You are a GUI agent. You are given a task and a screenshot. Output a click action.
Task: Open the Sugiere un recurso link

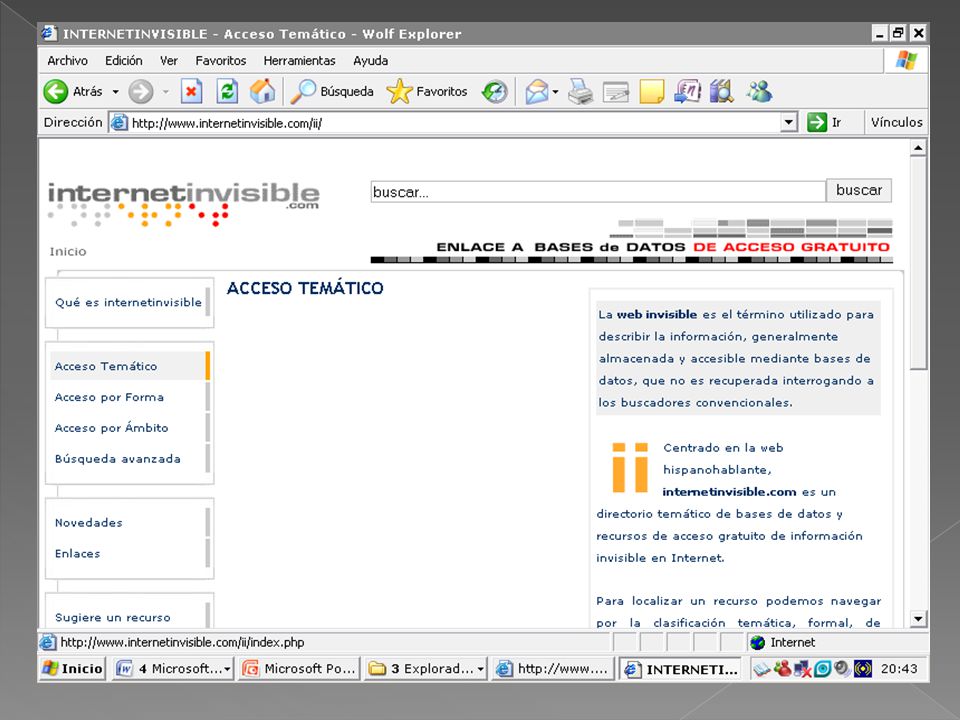pos(113,618)
